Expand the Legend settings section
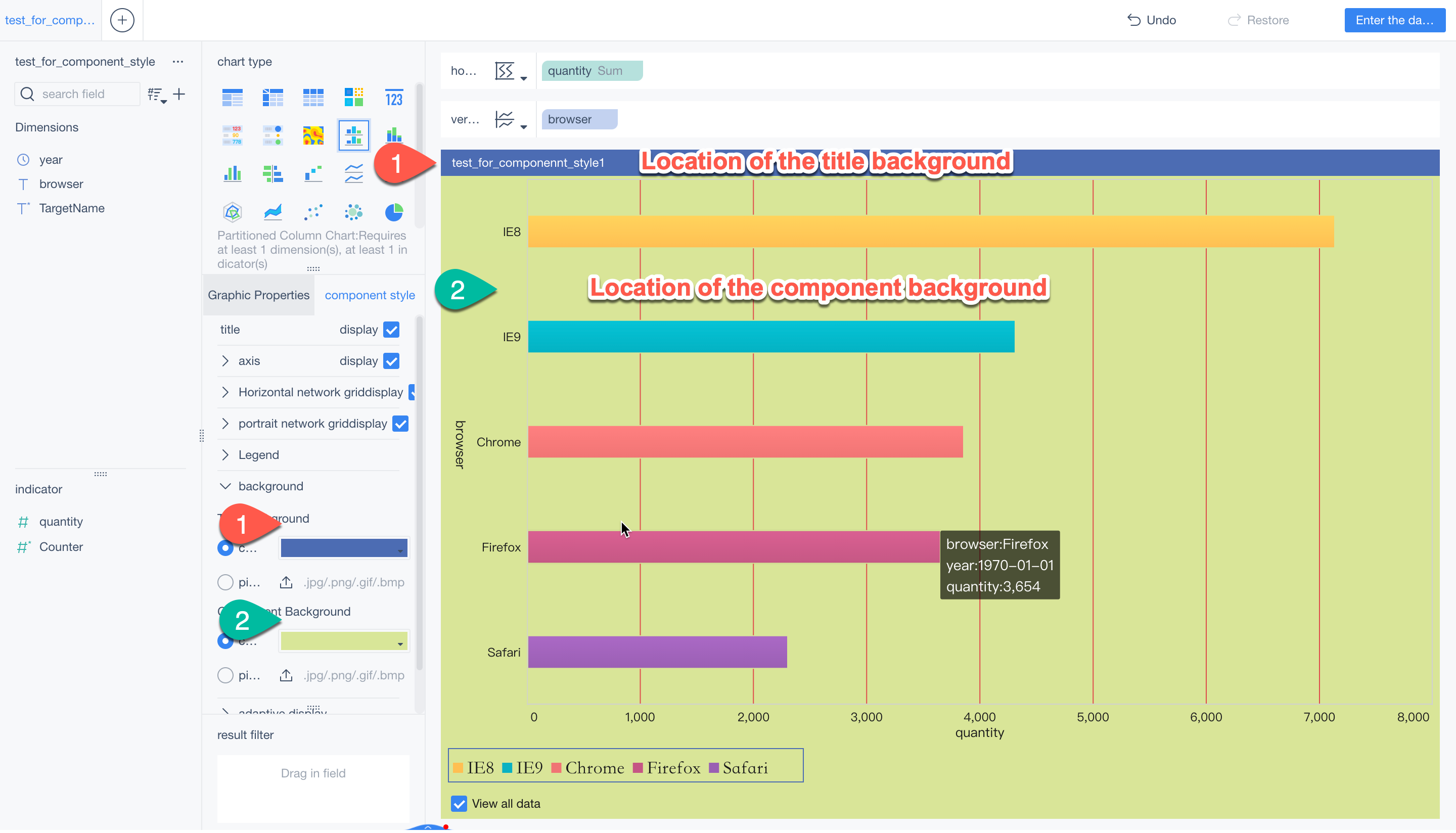This screenshot has width=1456, height=833. point(225,455)
